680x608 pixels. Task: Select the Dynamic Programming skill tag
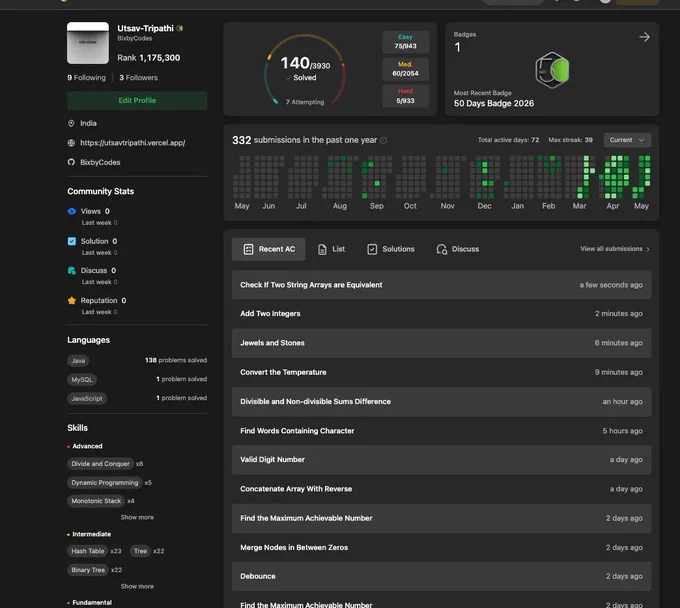105,483
